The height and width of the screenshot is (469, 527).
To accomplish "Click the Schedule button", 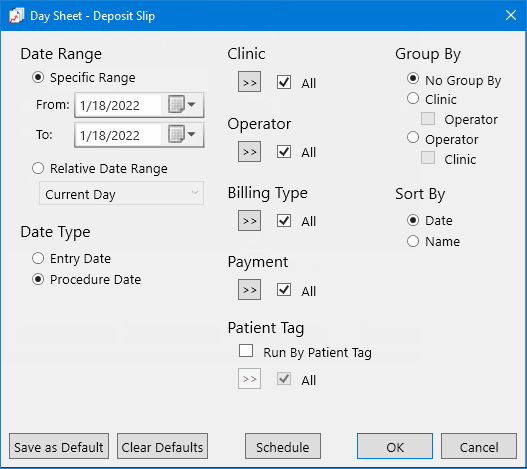I will click(x=283, y=446).
